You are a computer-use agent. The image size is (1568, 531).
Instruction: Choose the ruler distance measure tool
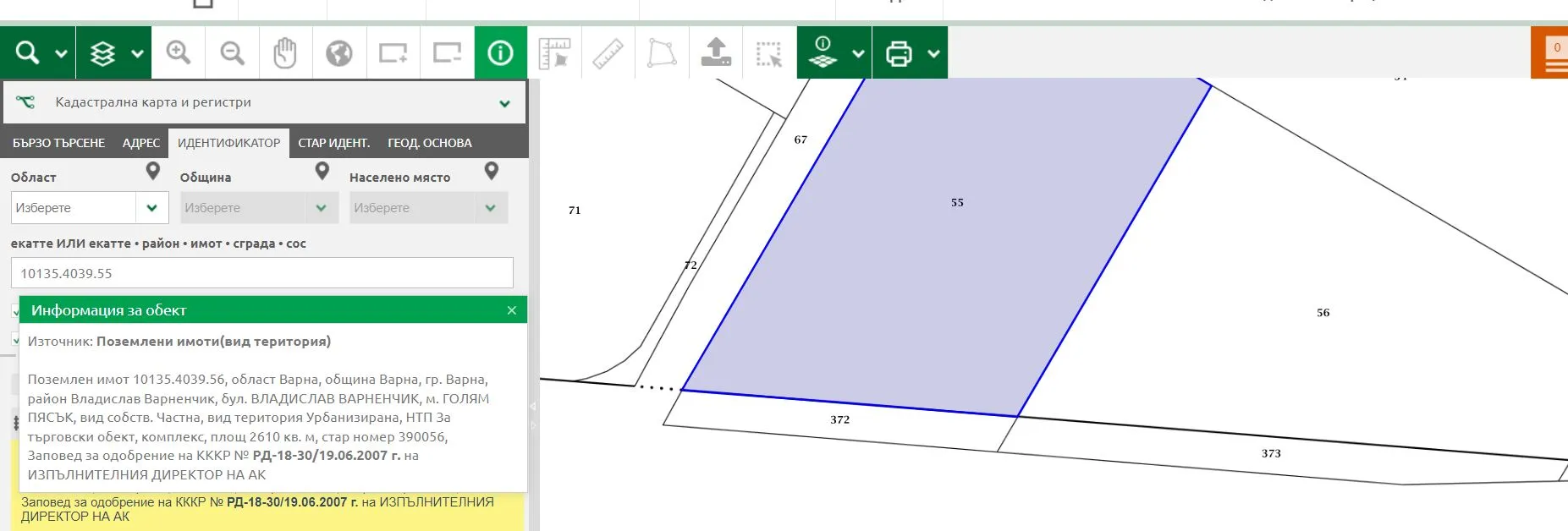pos(608,53)
